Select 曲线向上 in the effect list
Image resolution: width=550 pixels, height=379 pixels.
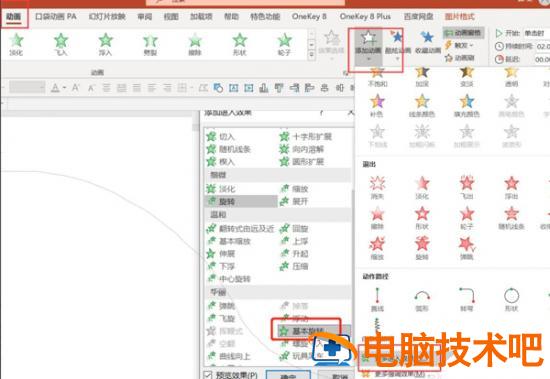229,356
